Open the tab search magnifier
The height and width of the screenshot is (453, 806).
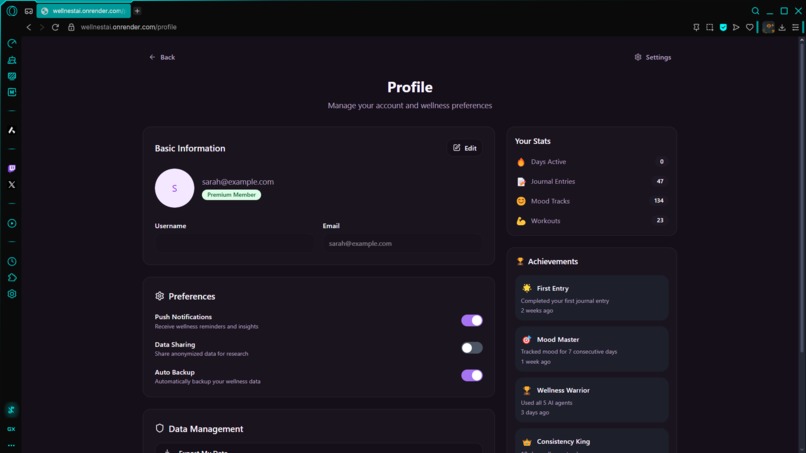click(755, 11)
